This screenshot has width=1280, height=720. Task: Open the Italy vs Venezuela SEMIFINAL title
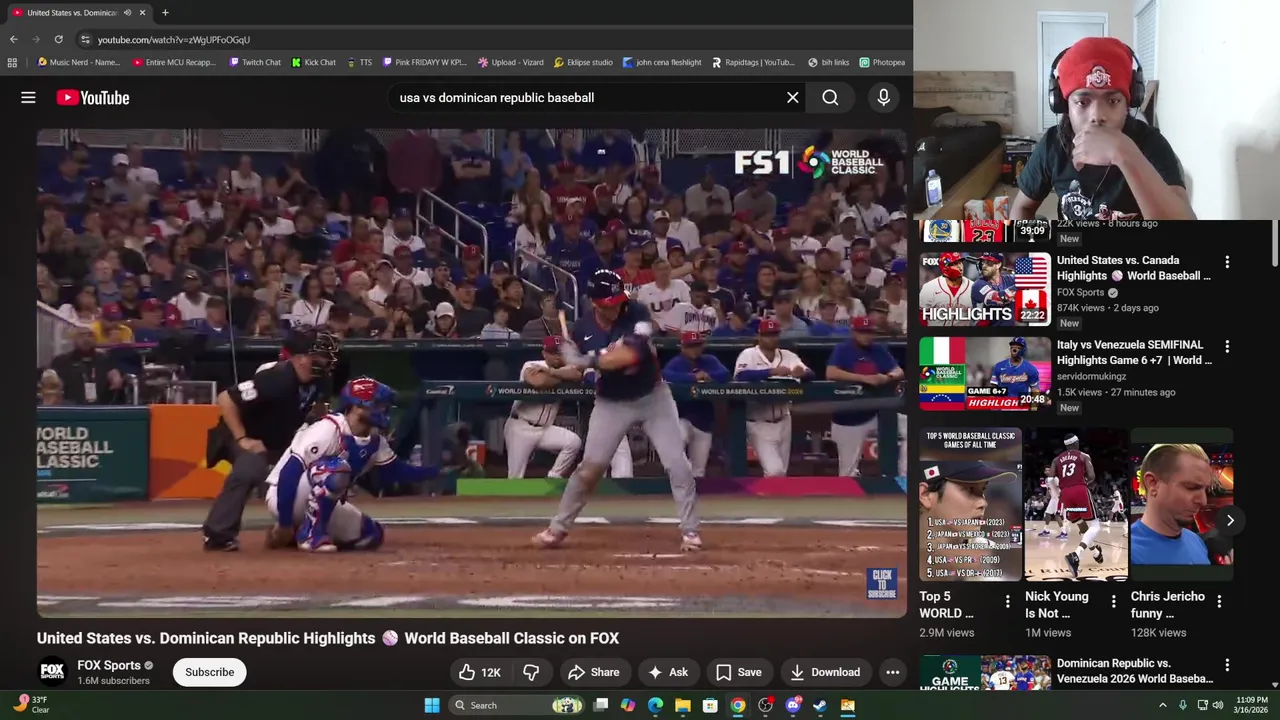1134,352
